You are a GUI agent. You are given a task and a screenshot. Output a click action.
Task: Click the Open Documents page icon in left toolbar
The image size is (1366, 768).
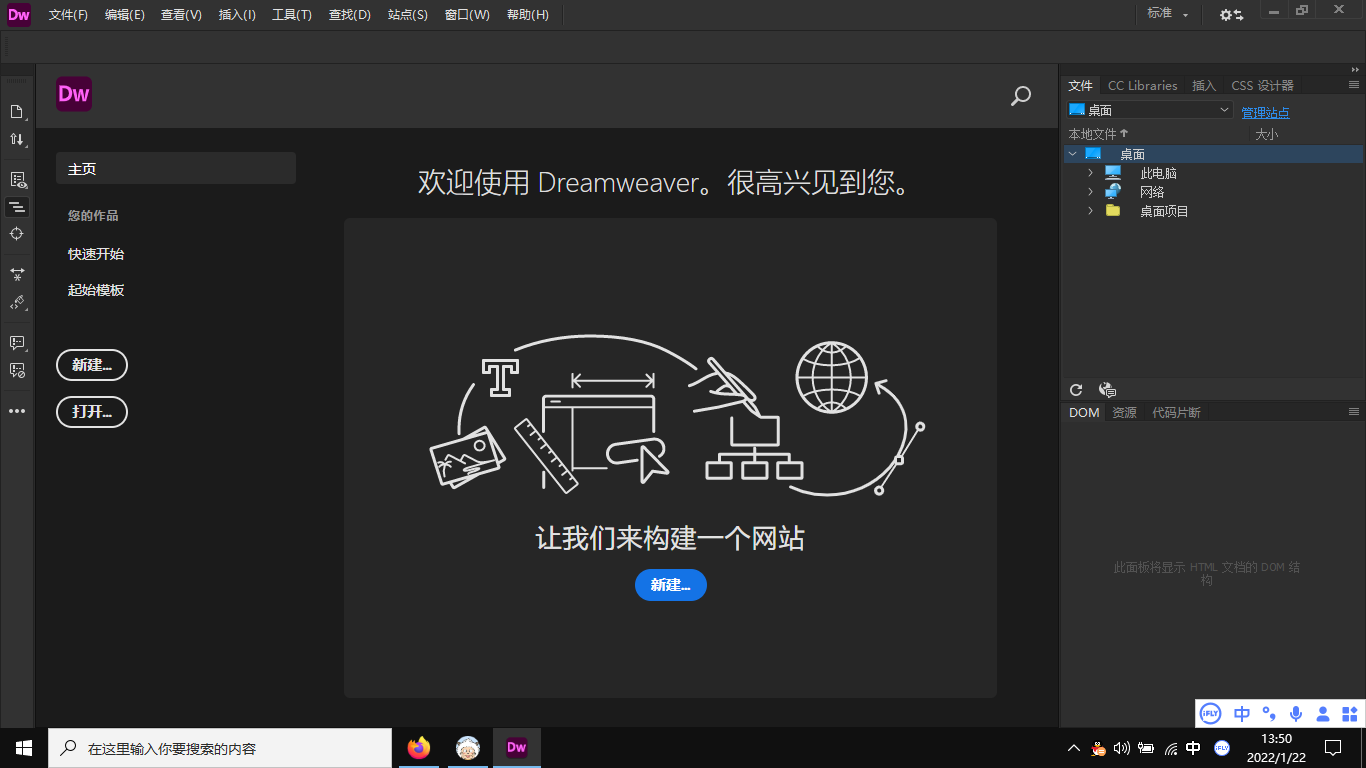16,111
